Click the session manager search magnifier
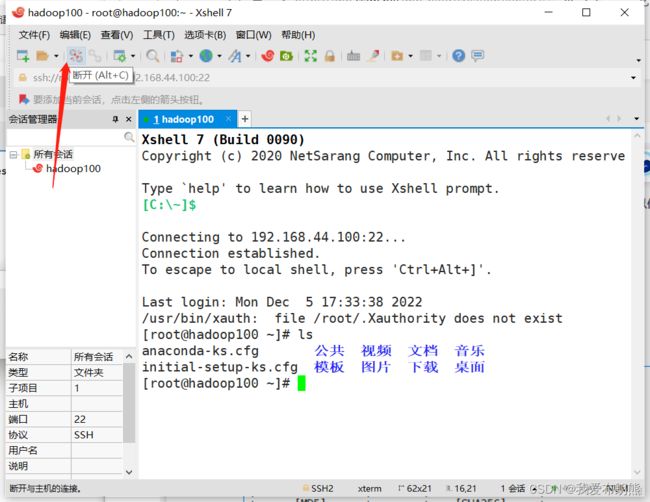This screenshot has height=502, width=650. coord(129,137)
